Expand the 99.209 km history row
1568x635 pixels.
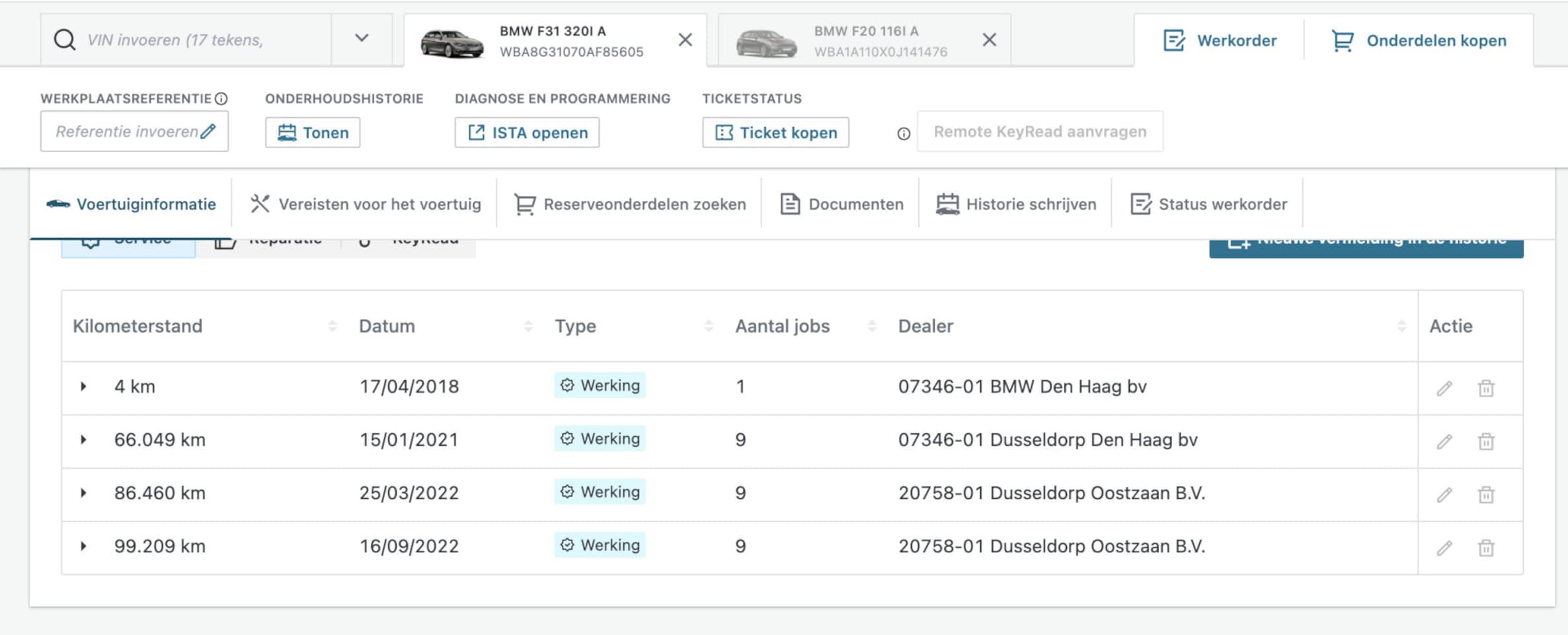(x=83, y=546)
